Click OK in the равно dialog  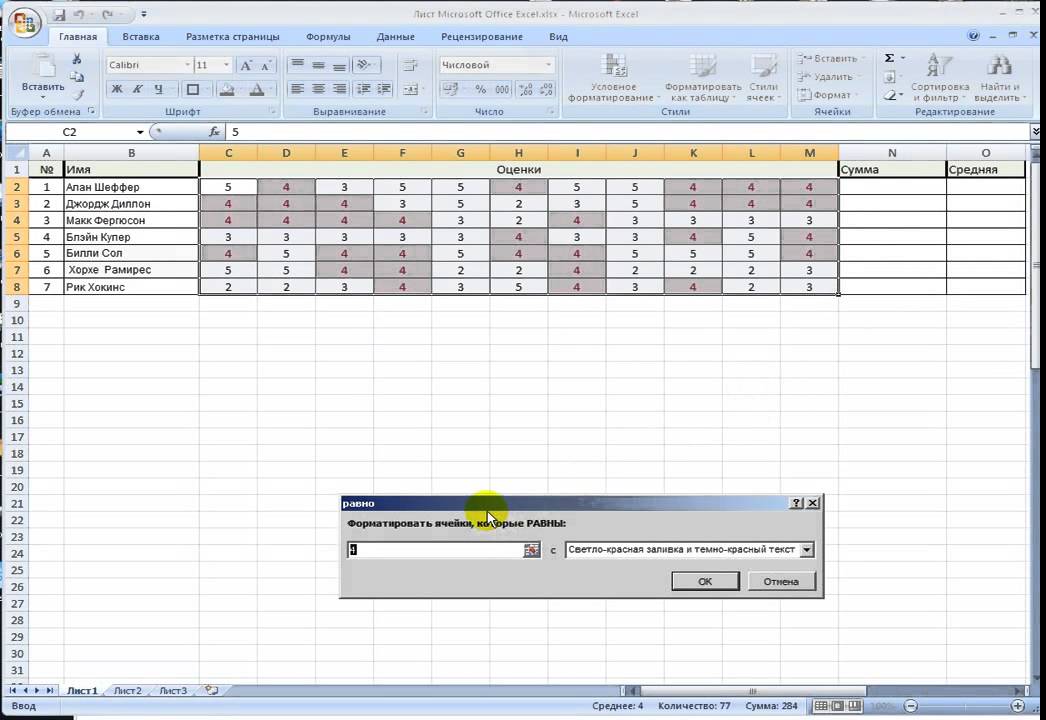point(705,581)
